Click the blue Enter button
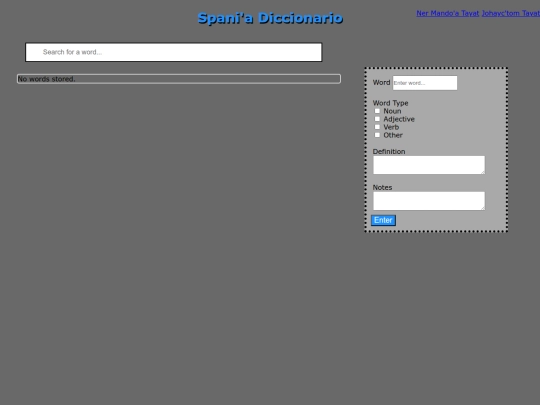 tap(383, 220)
